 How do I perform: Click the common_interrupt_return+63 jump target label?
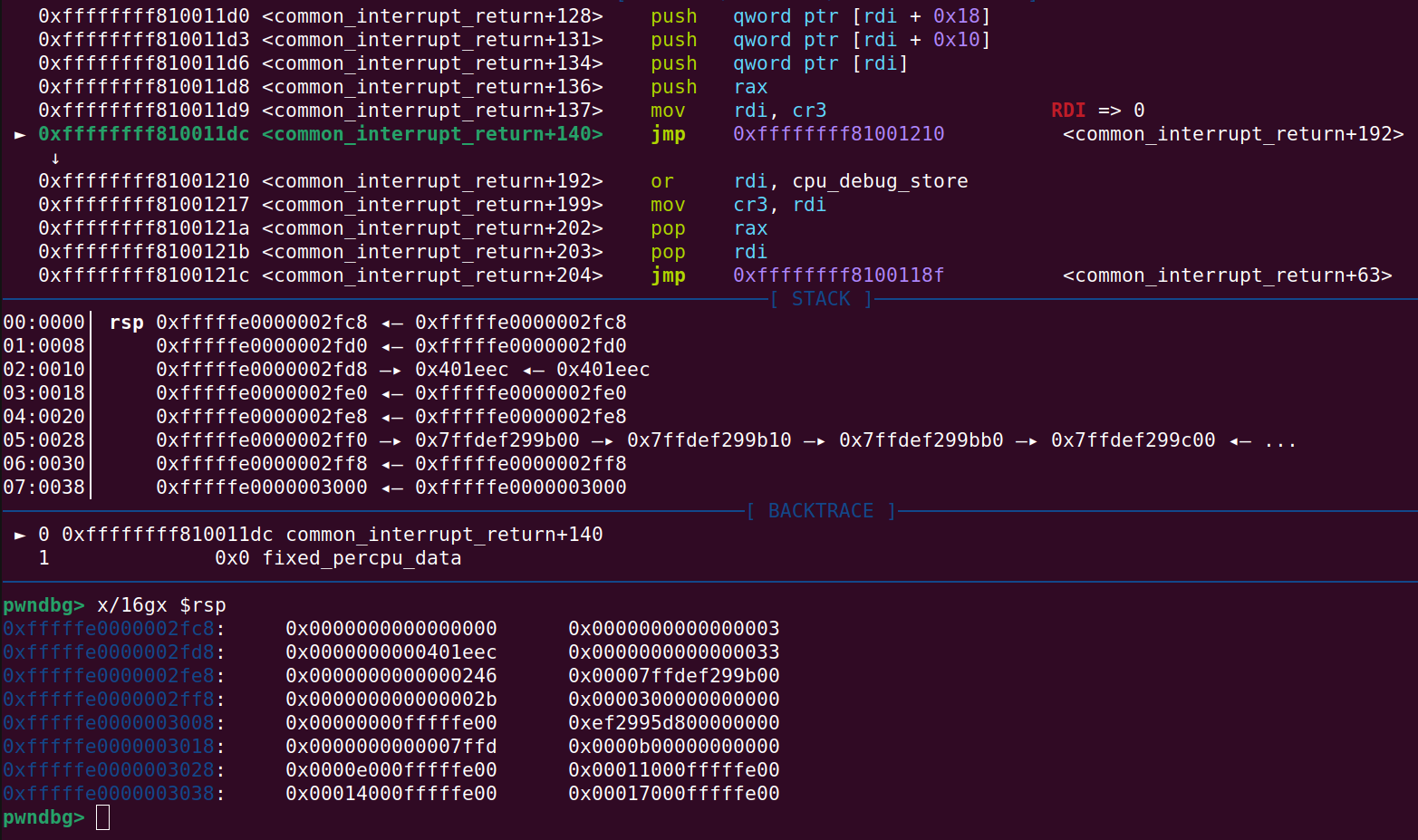coord(1227,275)
